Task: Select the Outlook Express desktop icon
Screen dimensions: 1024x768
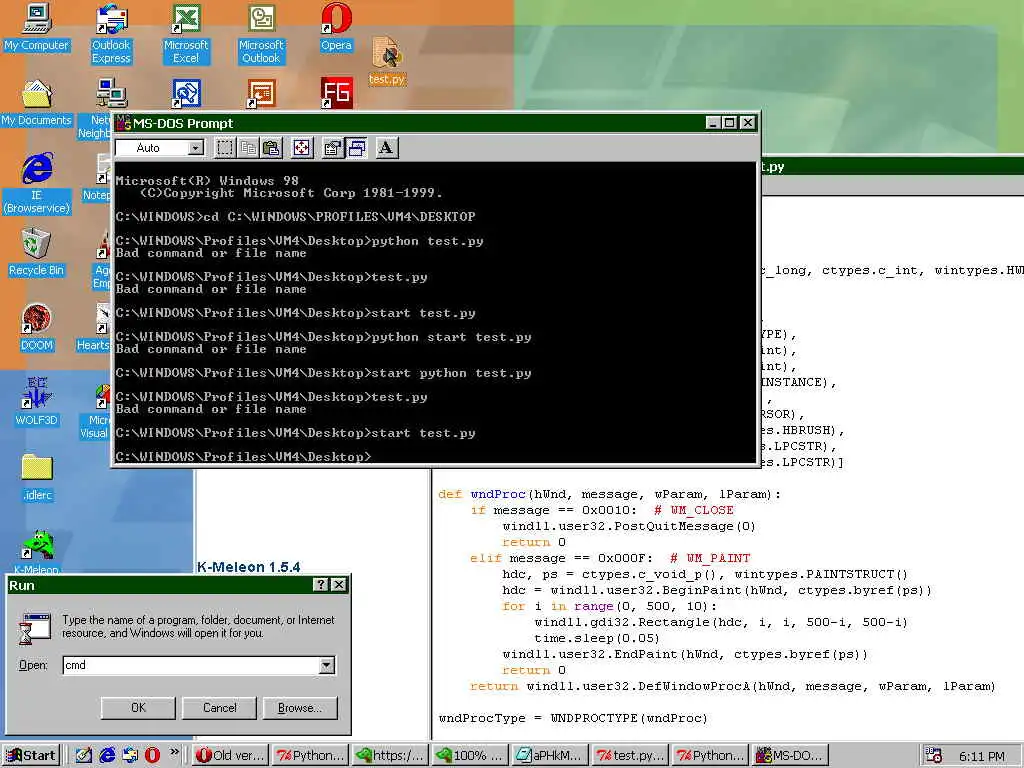Action: pos(111,34)
